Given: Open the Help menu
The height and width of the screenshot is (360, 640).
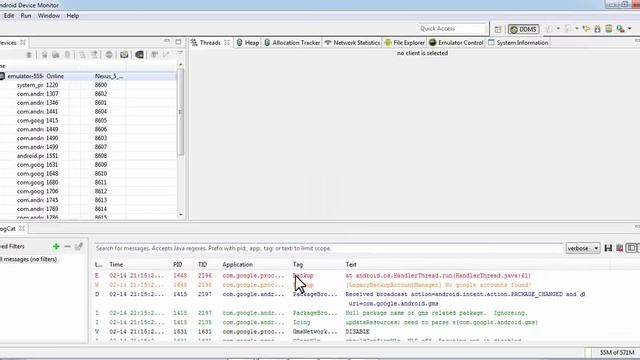Looking at the screenshot, I should [73, 16].
